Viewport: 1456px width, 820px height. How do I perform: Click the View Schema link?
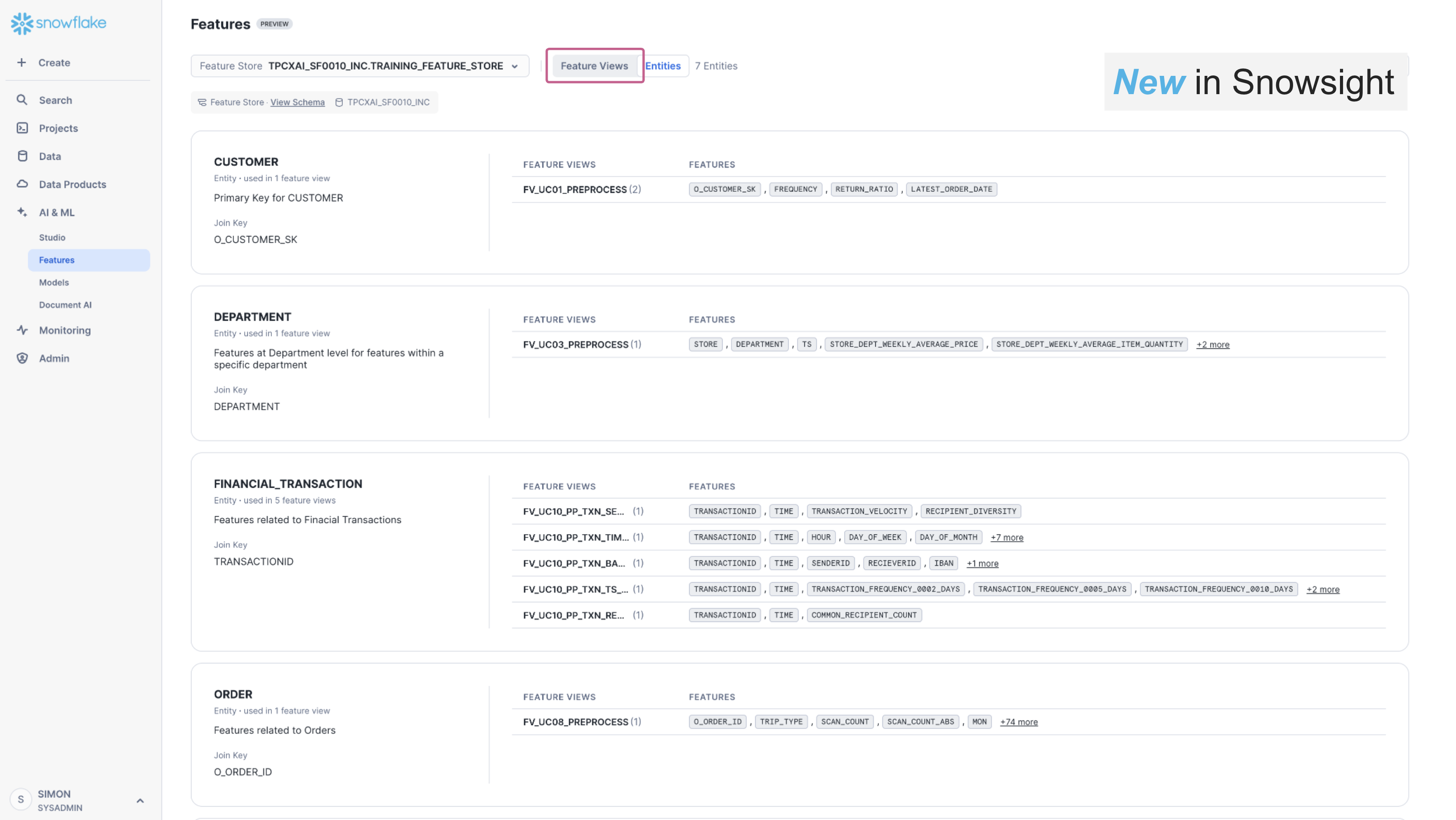coord(297,102)
